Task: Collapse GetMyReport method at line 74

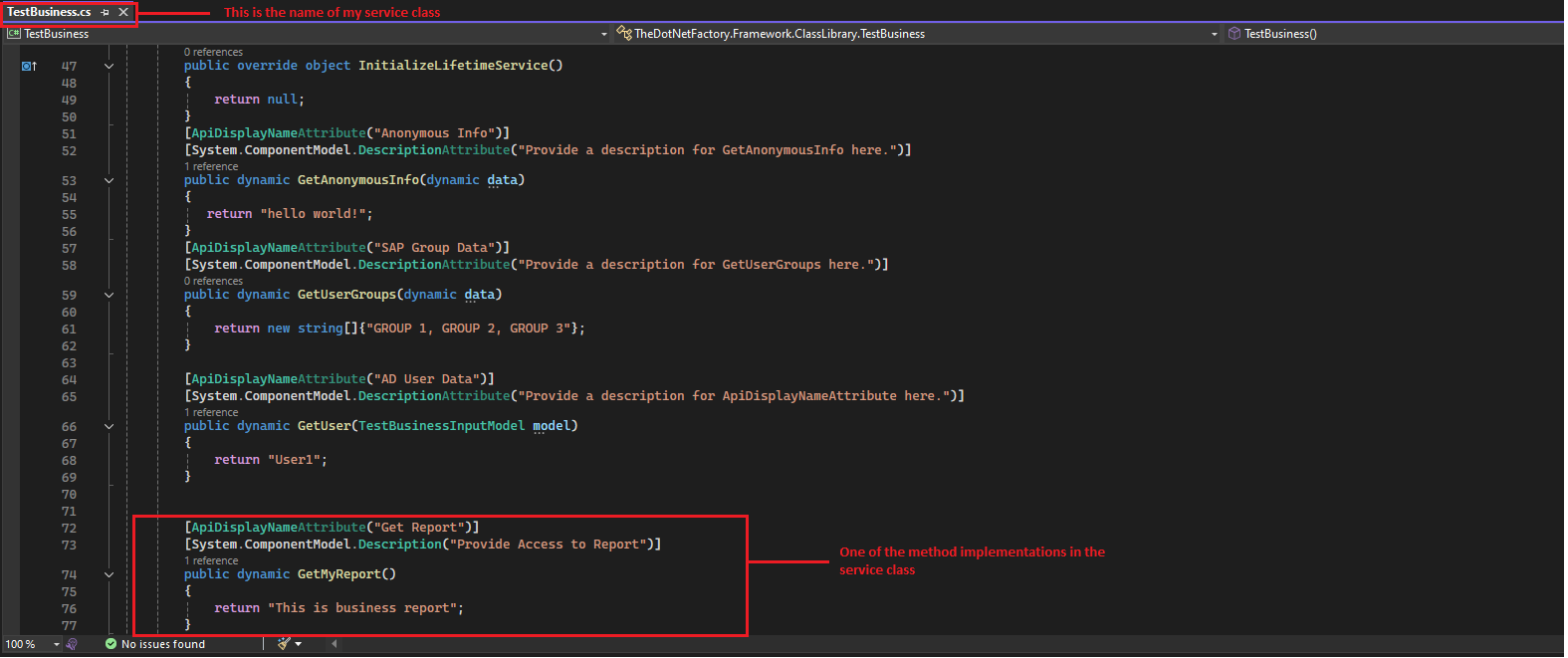Action: (x=110, y=574)
